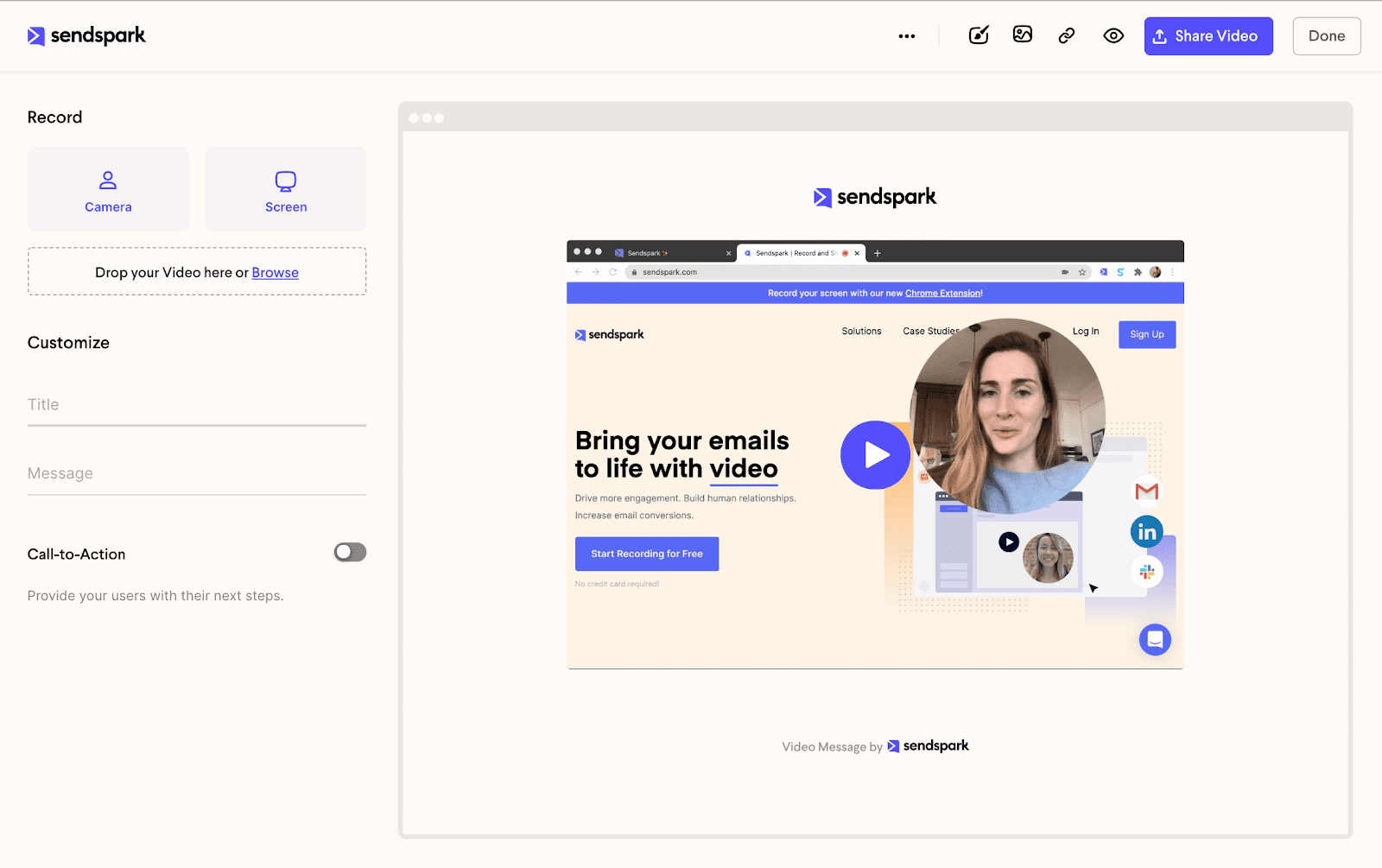Click the Browse link to upload video
The image size is (1382, 868).
point(276,272)
